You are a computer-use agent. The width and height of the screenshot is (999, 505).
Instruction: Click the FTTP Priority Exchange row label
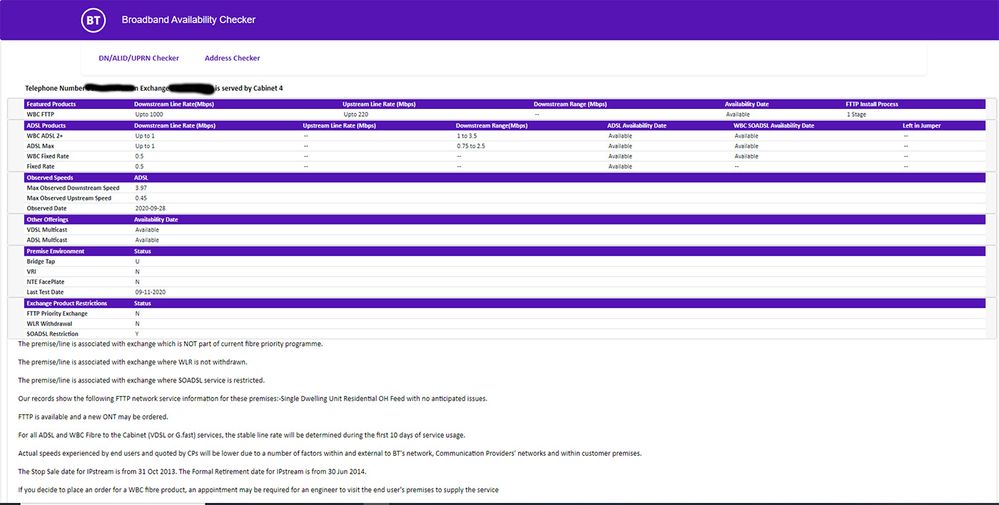(x=57, y=313)
